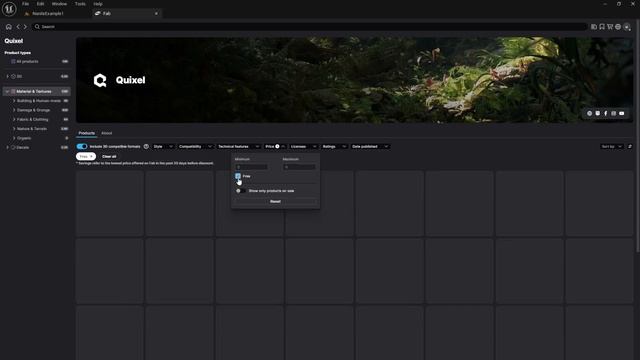Click the All products grid icon
This screenshot has width=640, height=360.
13,62
